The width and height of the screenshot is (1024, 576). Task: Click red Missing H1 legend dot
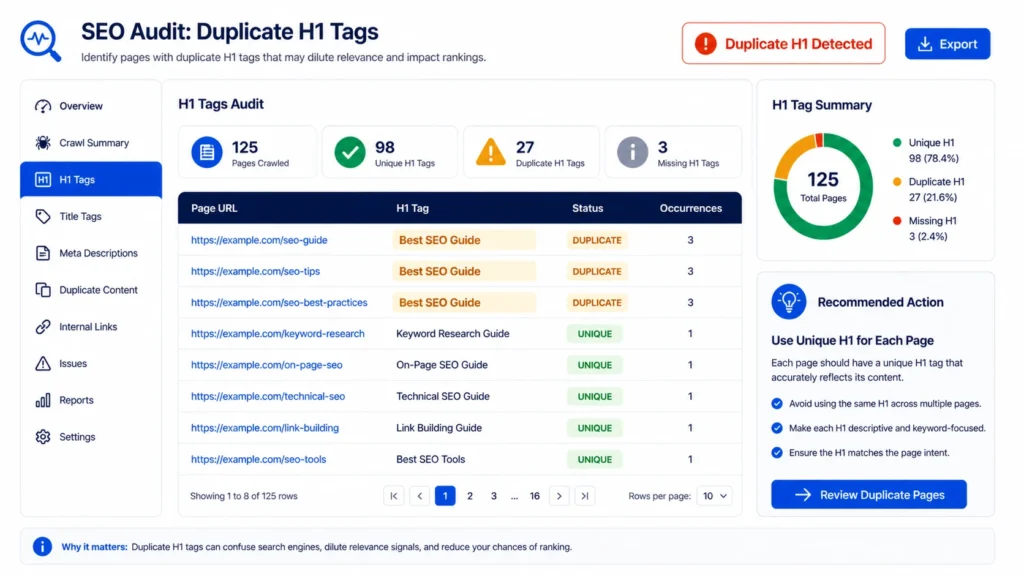(897, 221)
